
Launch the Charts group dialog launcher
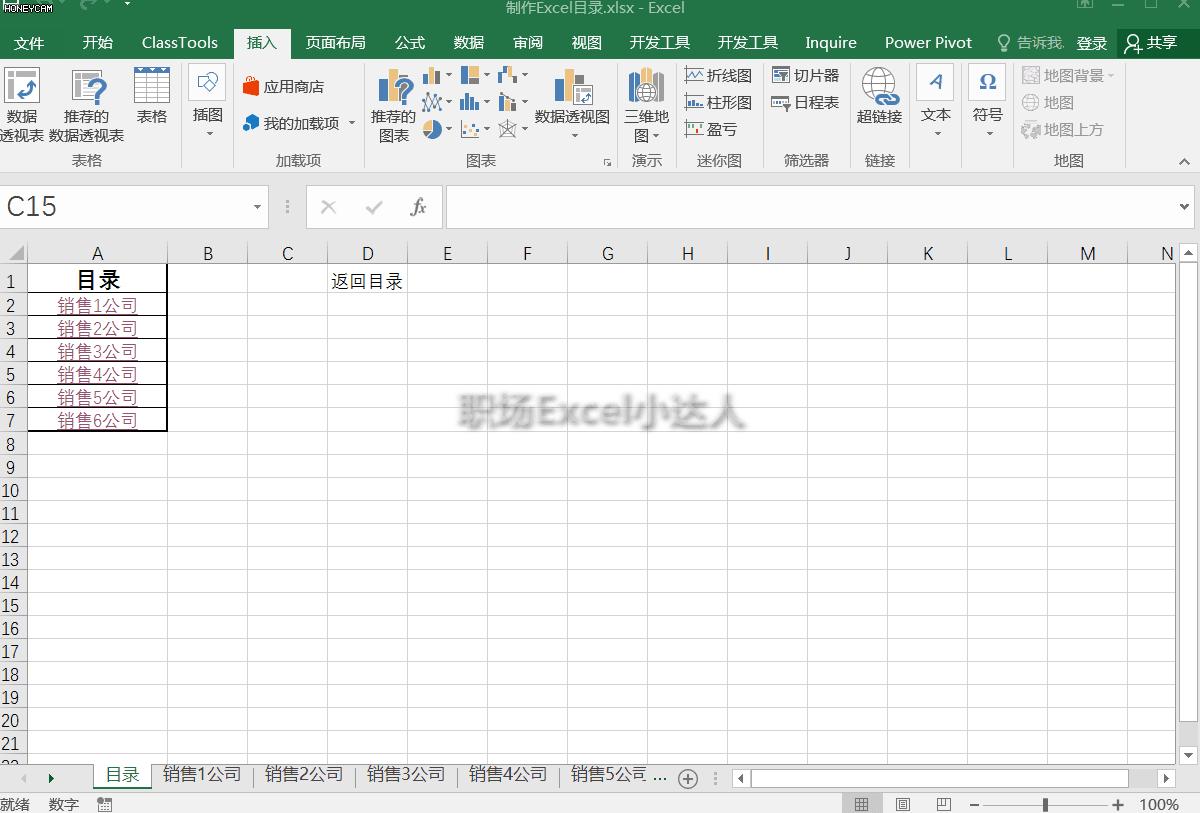coord(607,162)
